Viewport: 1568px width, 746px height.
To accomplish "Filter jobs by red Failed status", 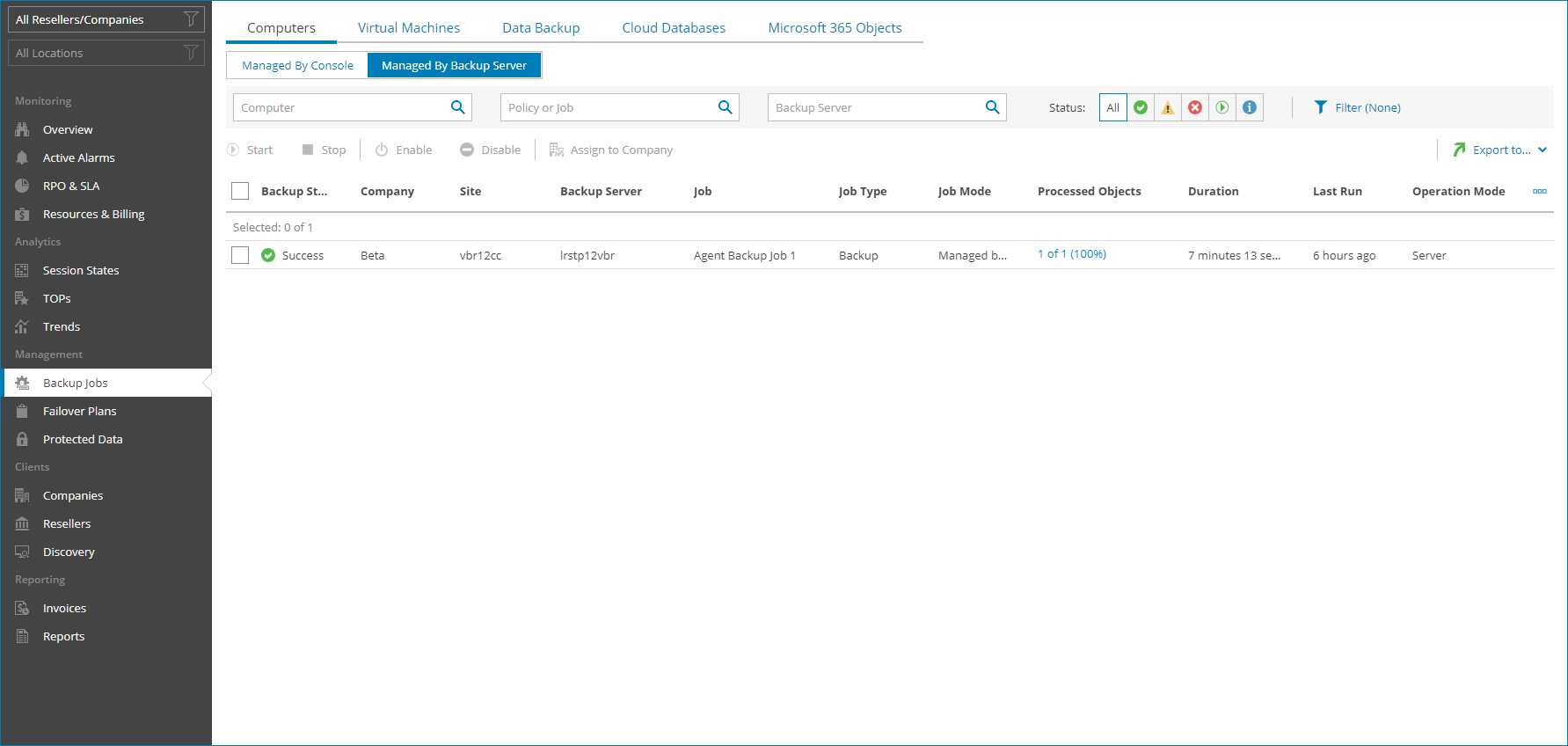I will coord(1195,107).
